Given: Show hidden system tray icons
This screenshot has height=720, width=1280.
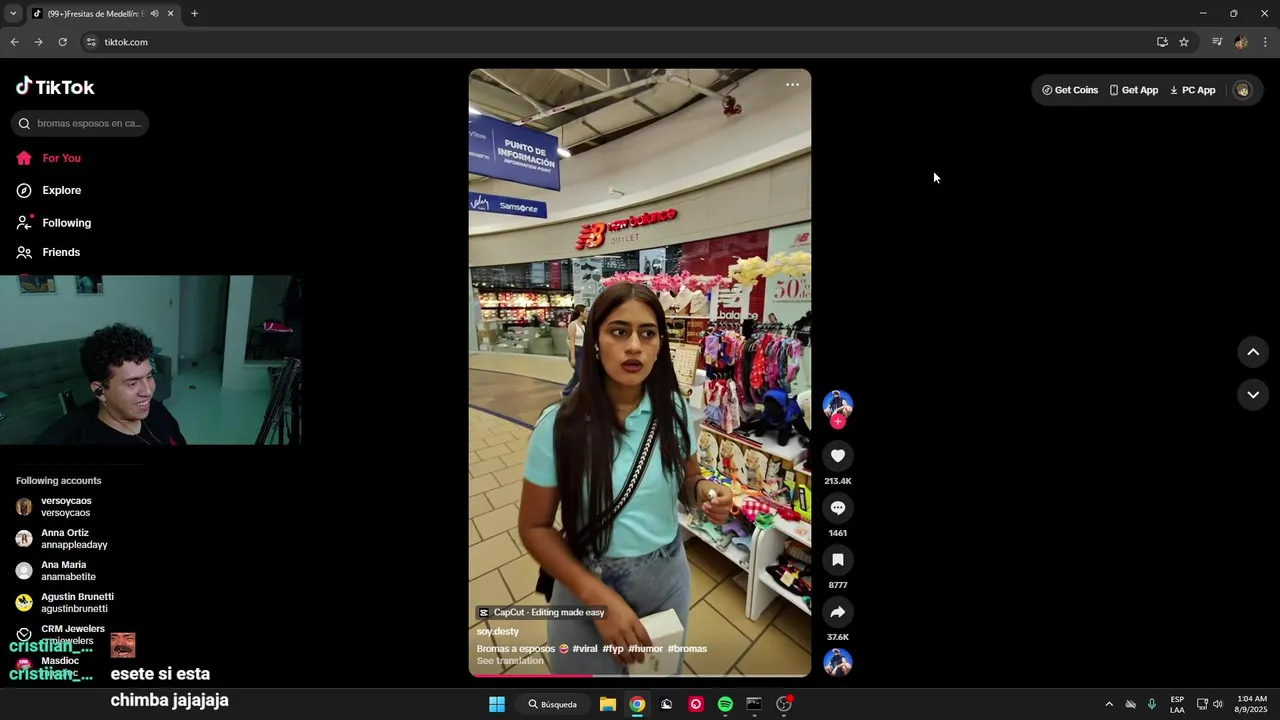Looking at the screenshot, I should [1108, 704].
